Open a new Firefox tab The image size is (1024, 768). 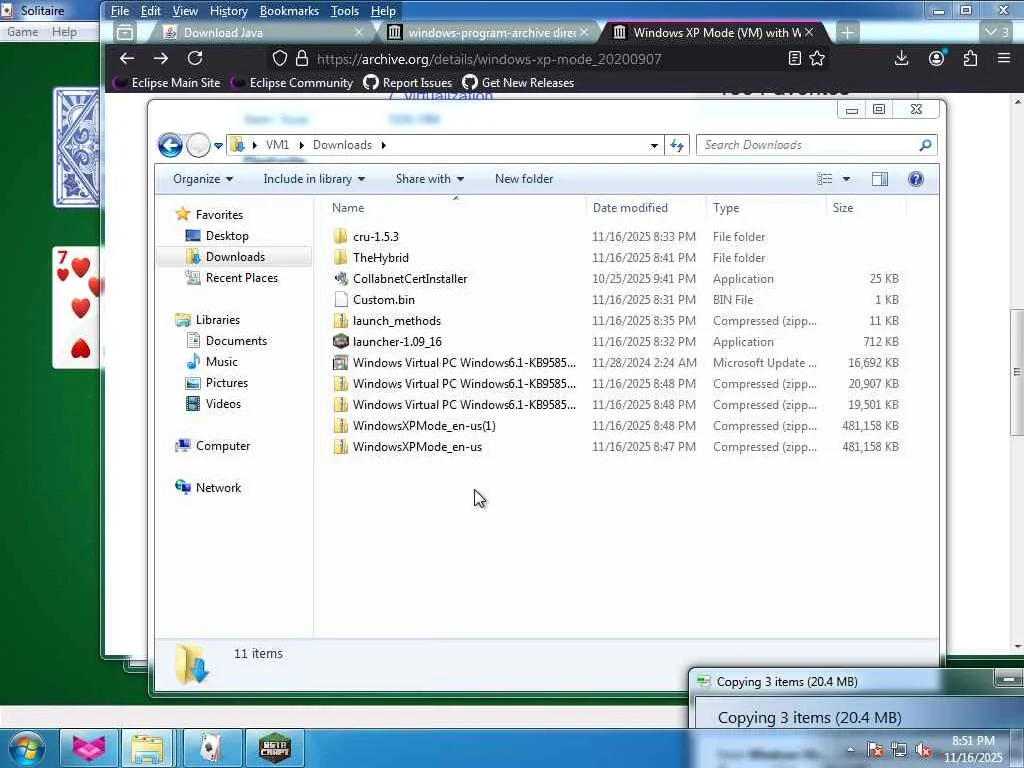[847, 33]
